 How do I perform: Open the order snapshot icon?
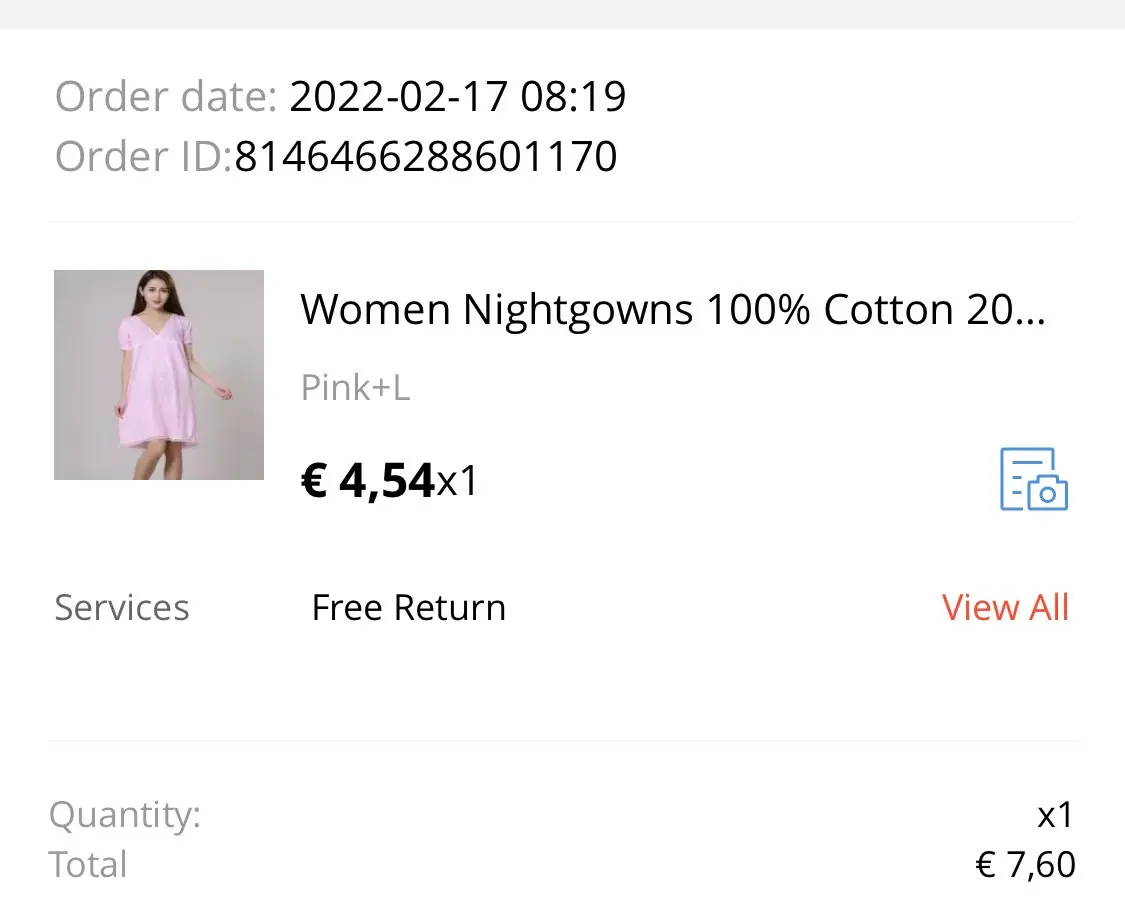click(x=1034, y=479)
